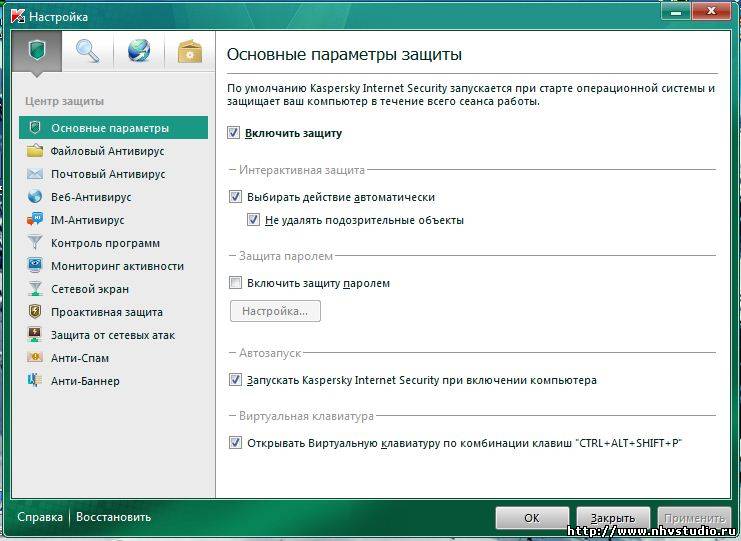
Task: Click the shield icon beside Основные параметры
Action: (34, 128)
